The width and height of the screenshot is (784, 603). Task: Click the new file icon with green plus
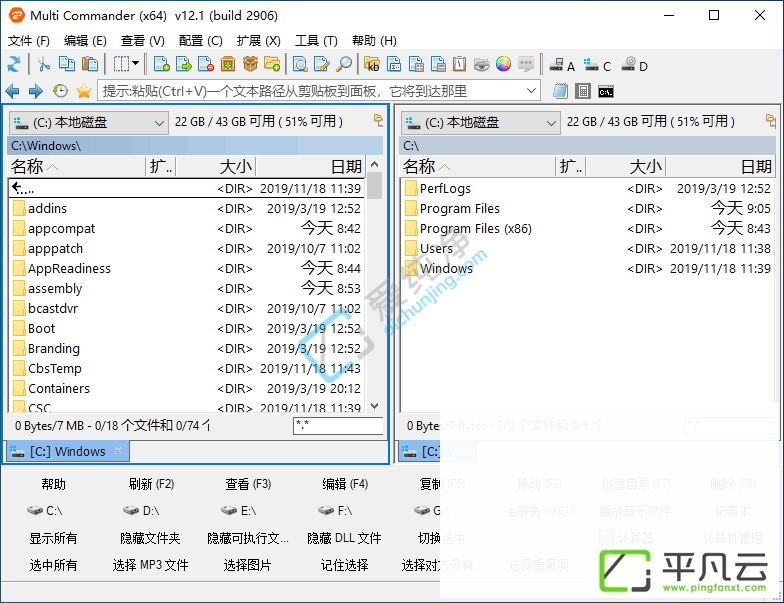162,64
